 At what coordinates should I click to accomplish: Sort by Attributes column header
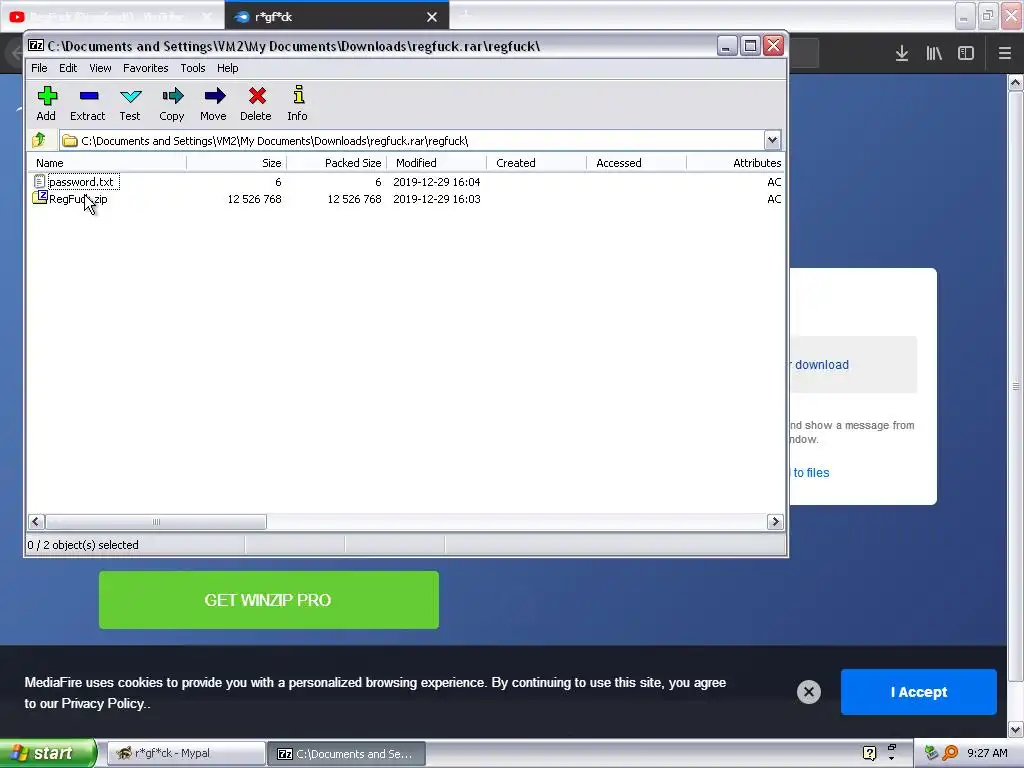click(x=735, y=163)
